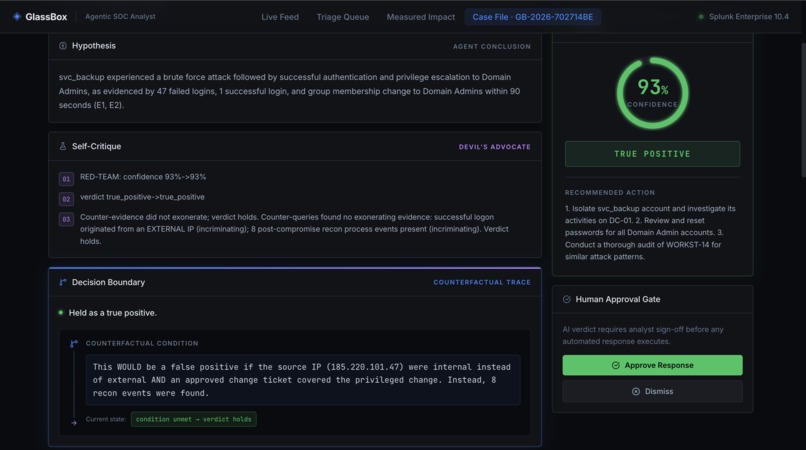Click the Counter-evidence did not exonerate paragraph
806x450 pixels.
[294, 229]
